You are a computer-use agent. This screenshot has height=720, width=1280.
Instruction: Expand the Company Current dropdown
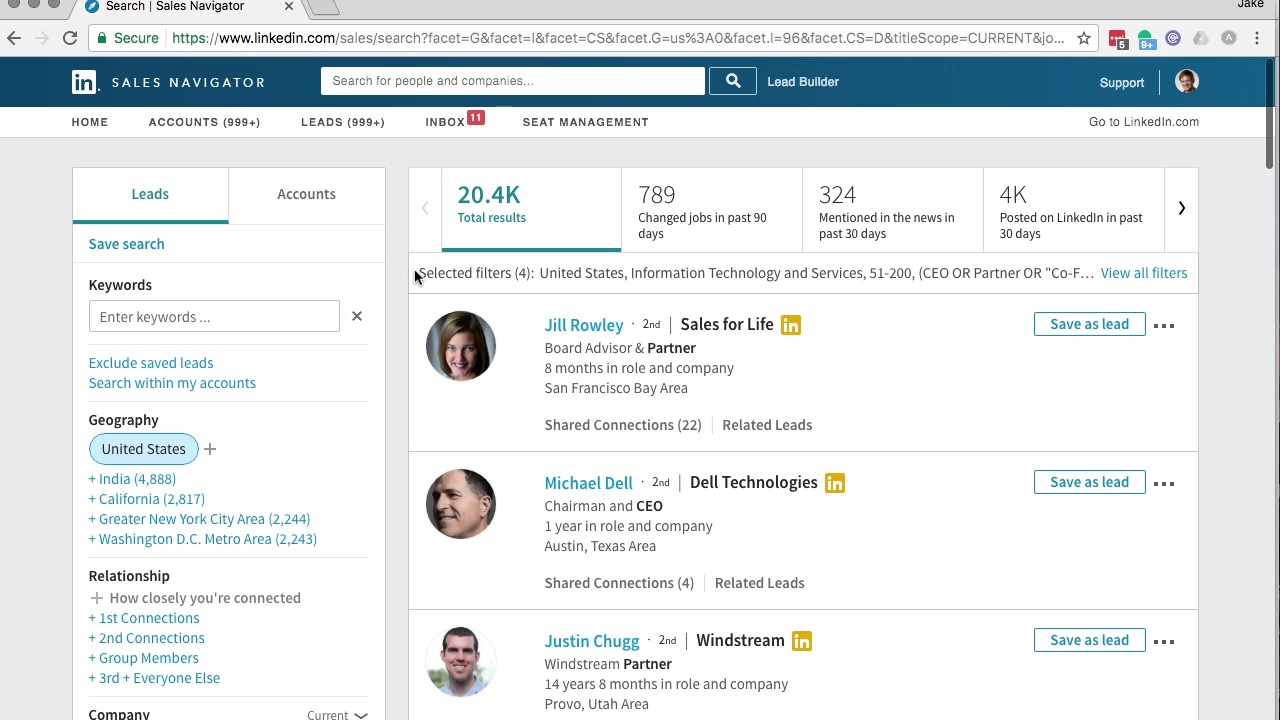338,715
